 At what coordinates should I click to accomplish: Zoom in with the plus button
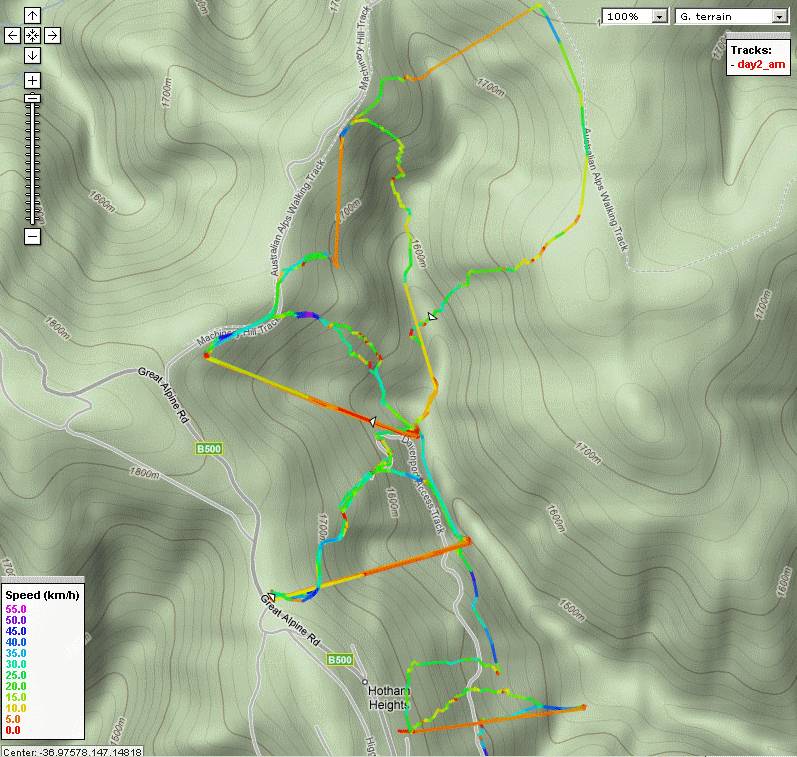tap(32, 80)
